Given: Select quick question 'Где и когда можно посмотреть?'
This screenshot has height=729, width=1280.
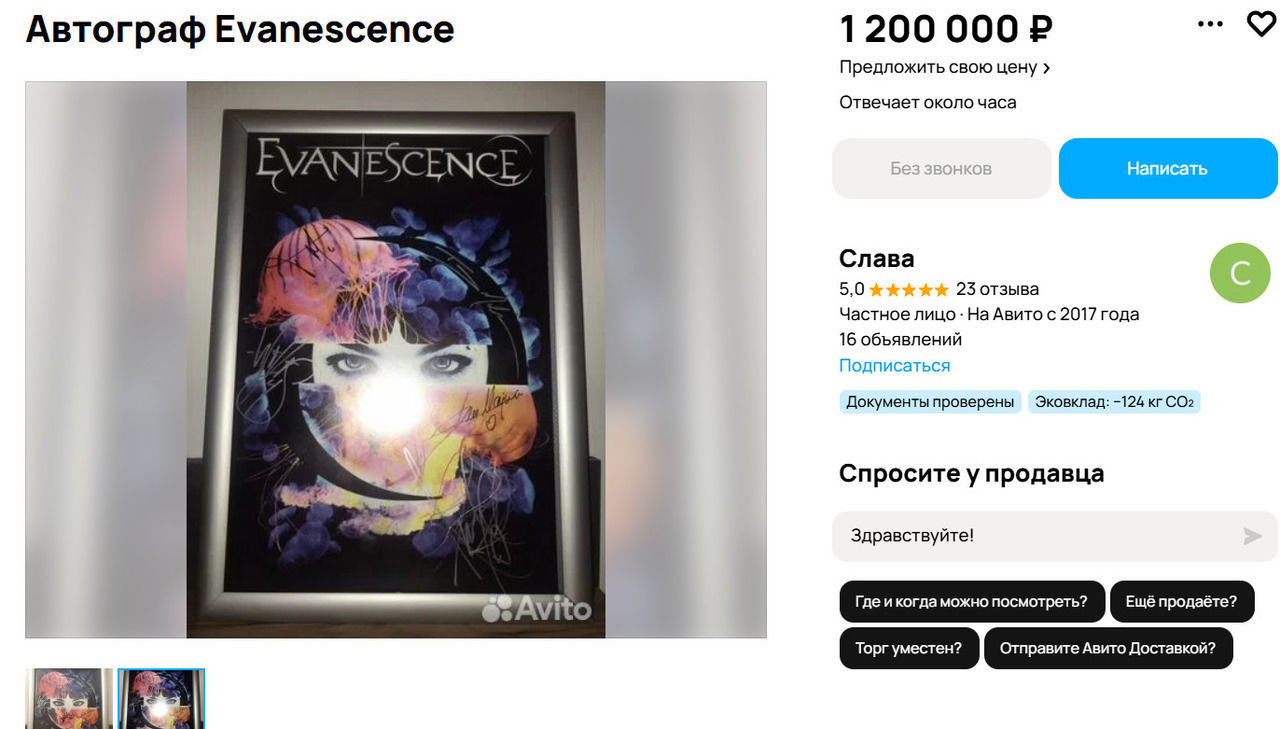Looking at the screenshot, I should tap(971, 602).
